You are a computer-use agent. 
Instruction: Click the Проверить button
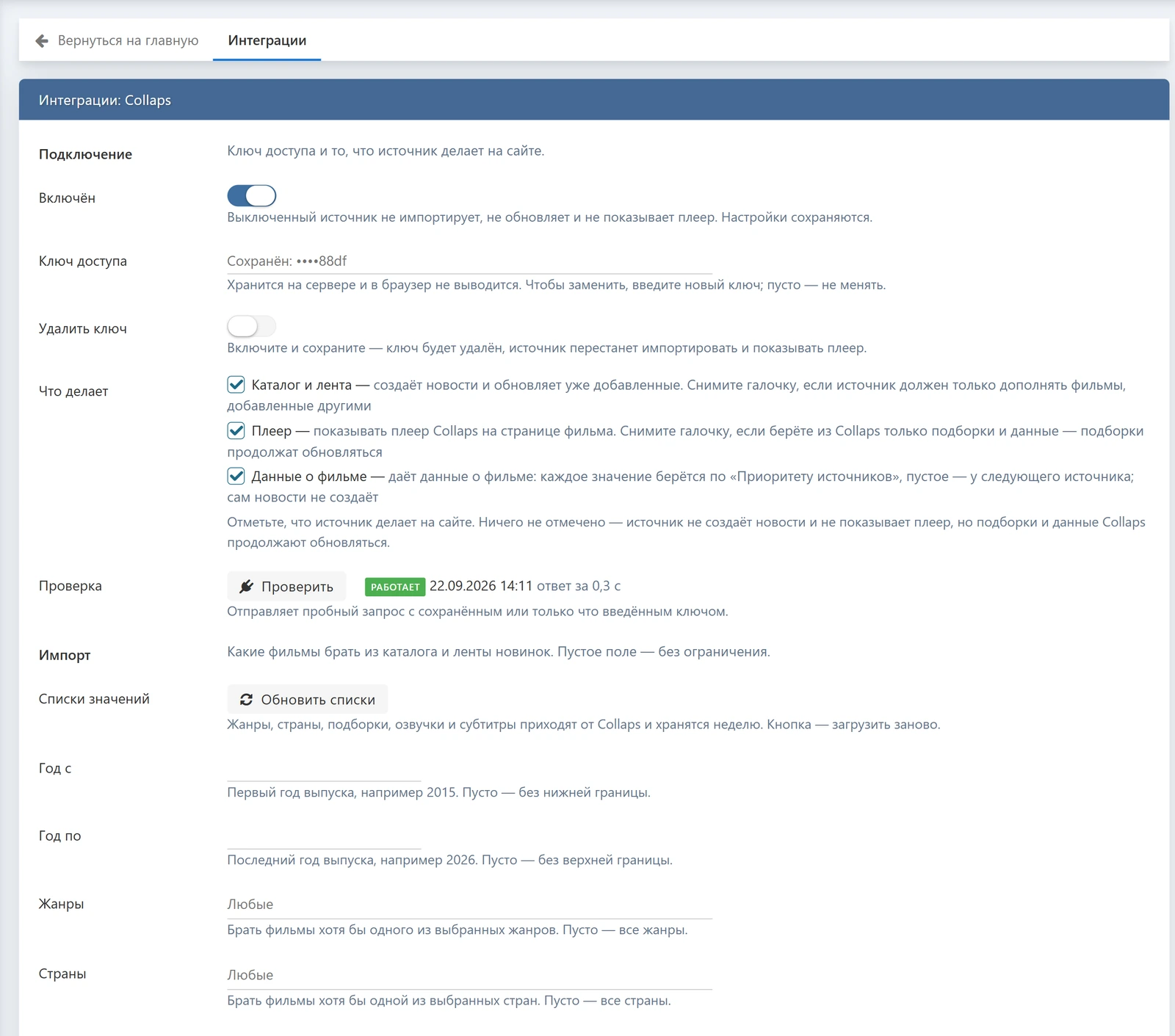pyautogui.click(x=286, y=586)
